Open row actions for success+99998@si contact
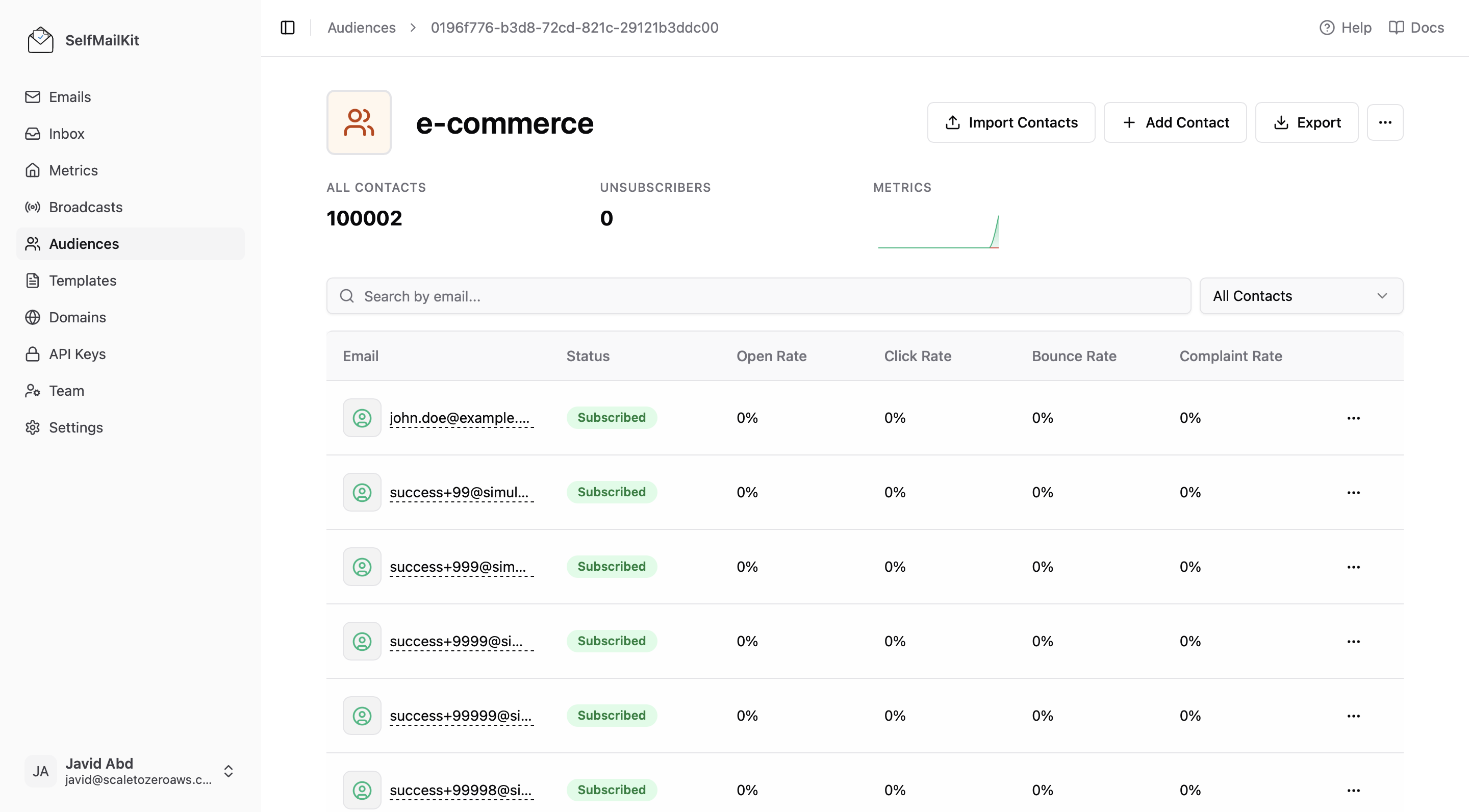The image size is (1469, 812). (x=1353, y=791)
